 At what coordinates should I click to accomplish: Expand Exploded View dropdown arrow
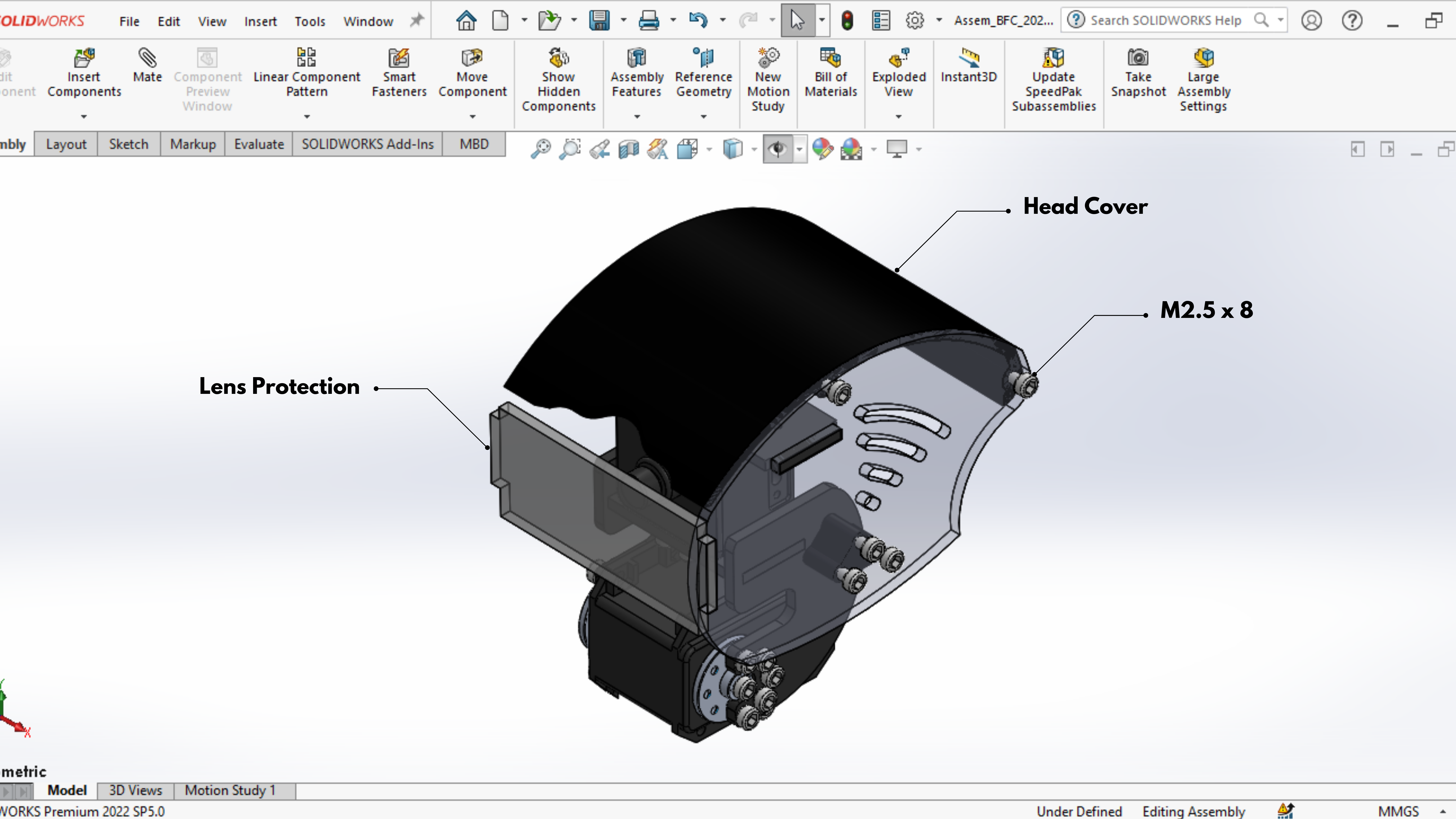click(899, 117)
